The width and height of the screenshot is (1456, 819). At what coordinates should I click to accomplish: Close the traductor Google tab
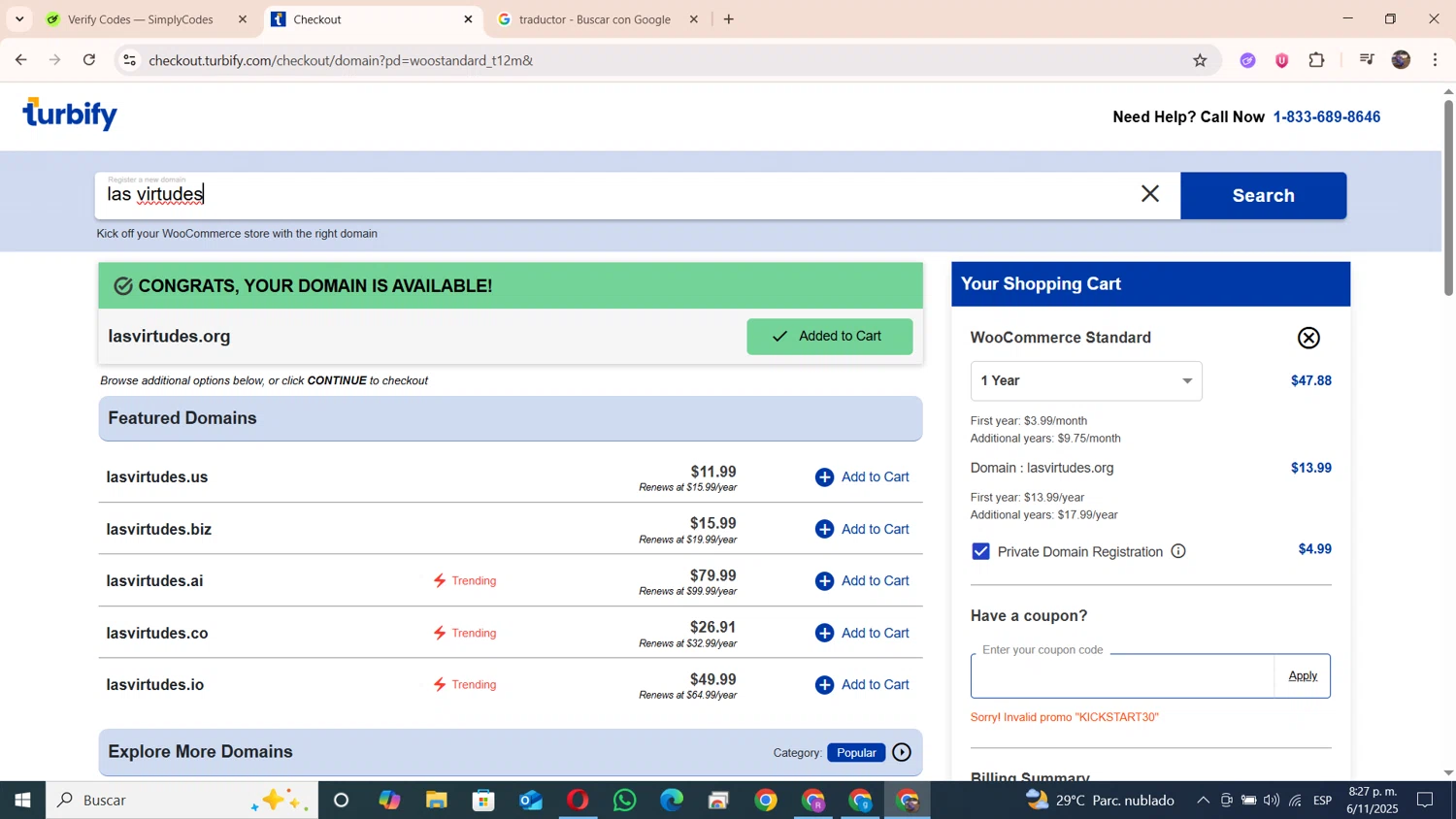coord(694,19)
